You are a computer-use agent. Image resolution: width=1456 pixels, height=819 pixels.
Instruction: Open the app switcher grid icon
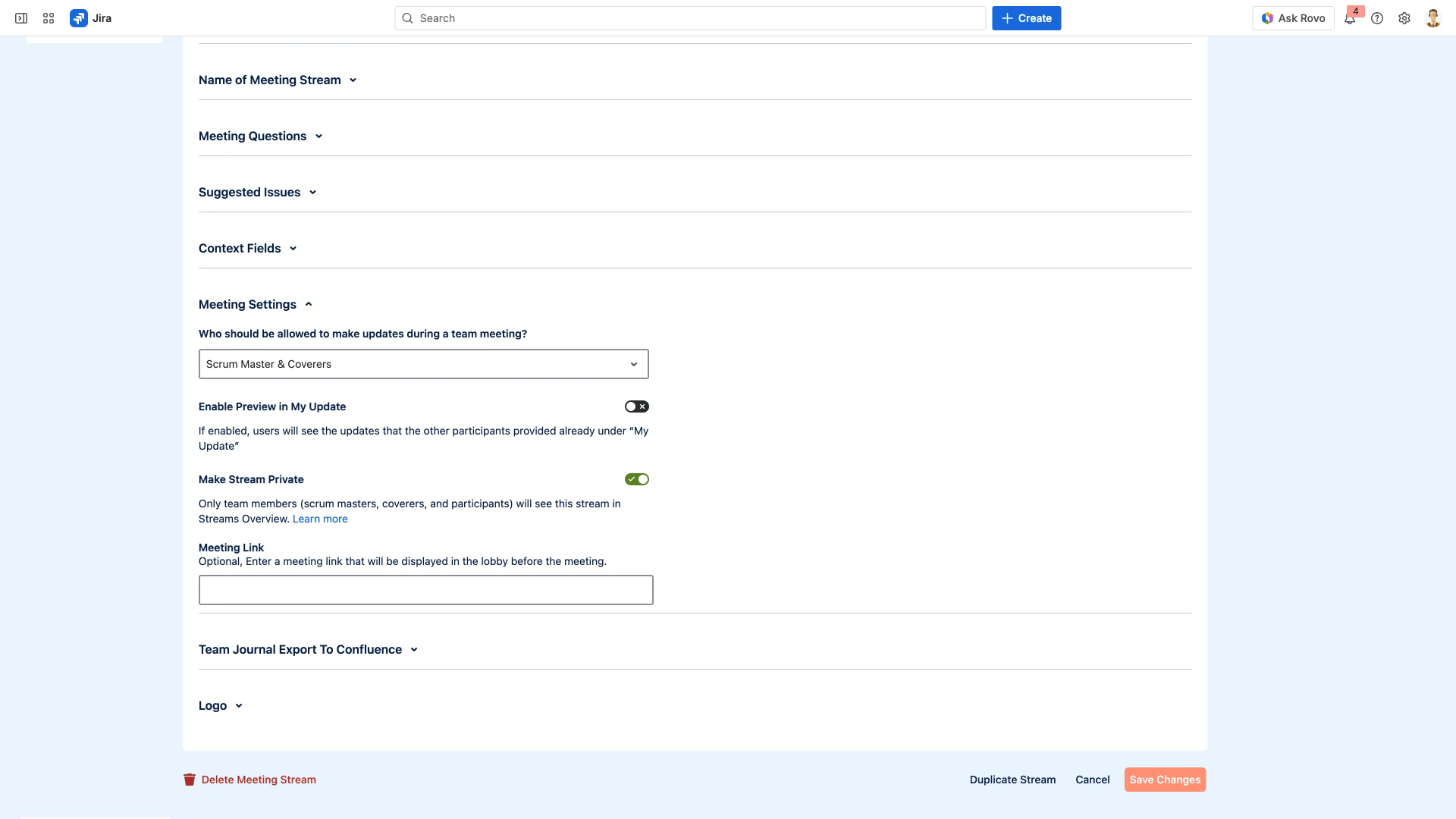click(x=49, y=17)
